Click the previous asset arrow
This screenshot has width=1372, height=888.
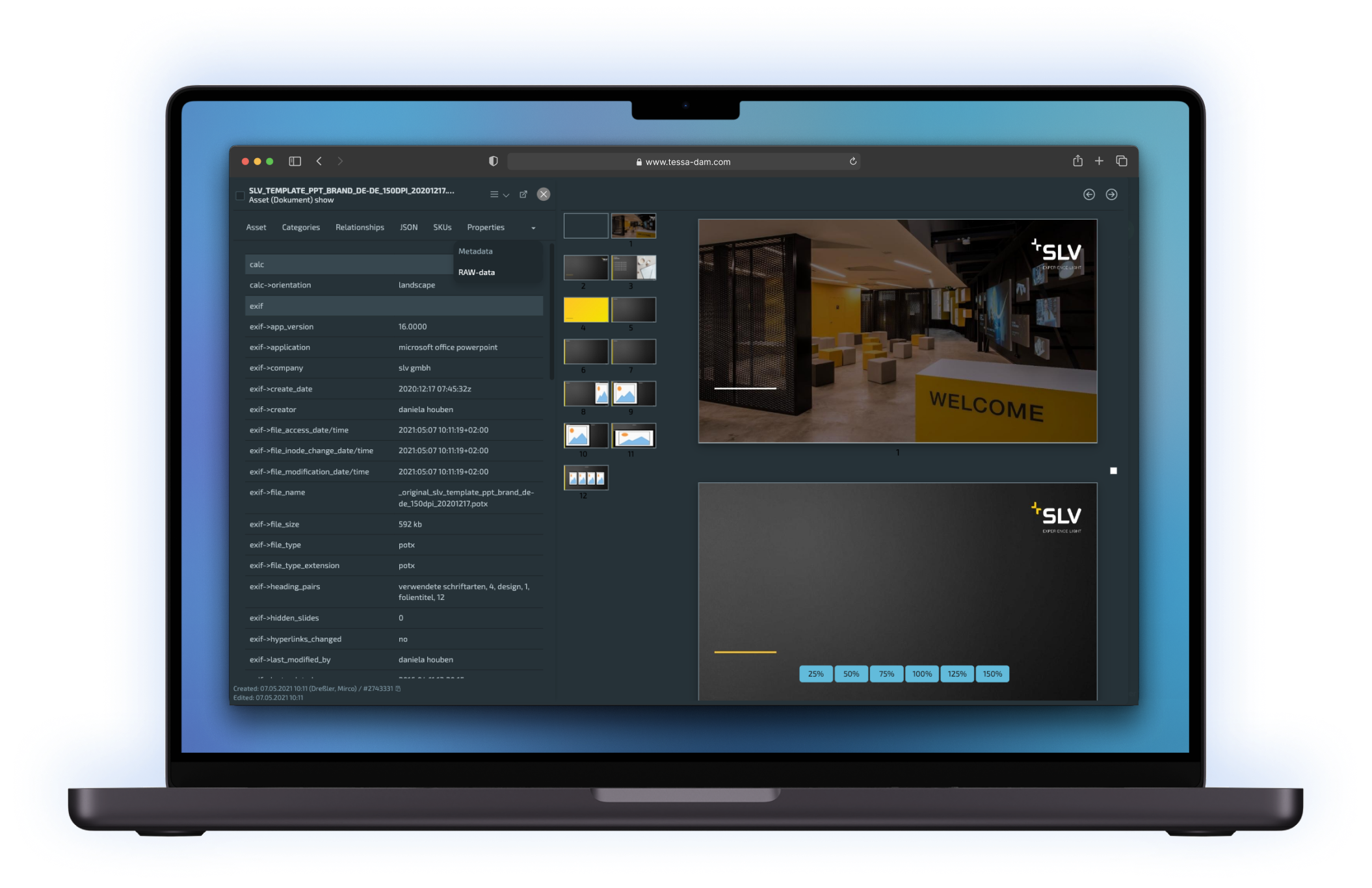pos(1089,194)
